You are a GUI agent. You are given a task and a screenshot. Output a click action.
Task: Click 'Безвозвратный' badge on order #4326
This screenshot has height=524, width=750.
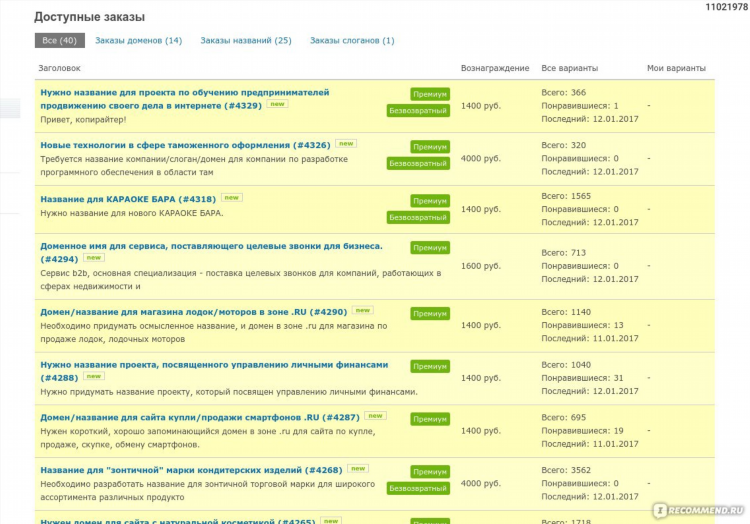tap(419, 164)
